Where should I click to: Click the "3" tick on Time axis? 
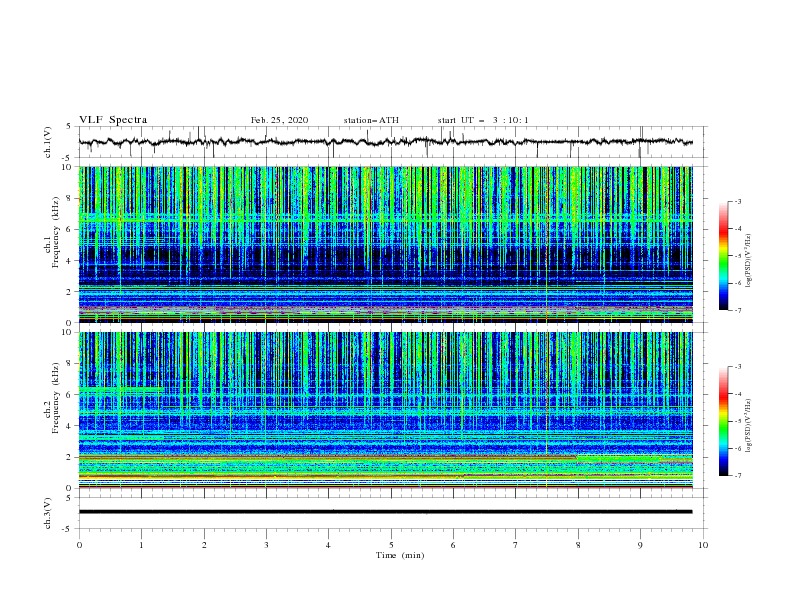[266, 545]
